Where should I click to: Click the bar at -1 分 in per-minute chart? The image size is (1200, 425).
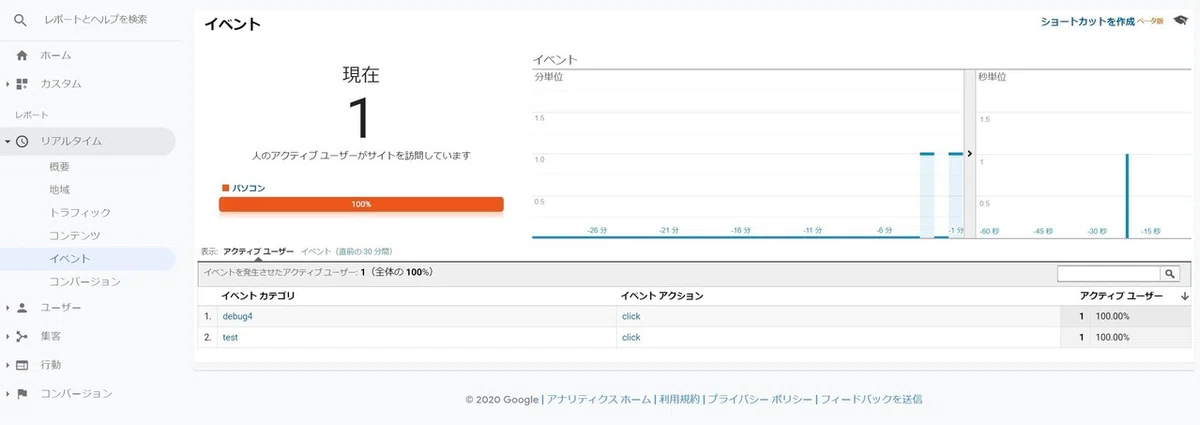[956, 196]
